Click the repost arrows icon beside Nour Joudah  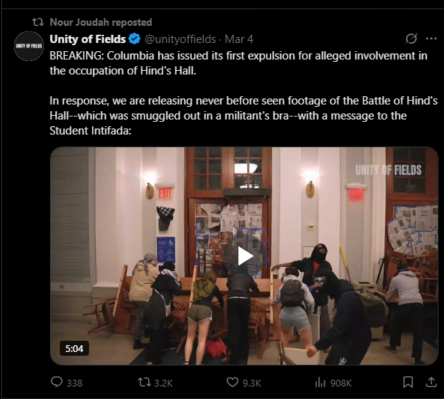[38, 22]
